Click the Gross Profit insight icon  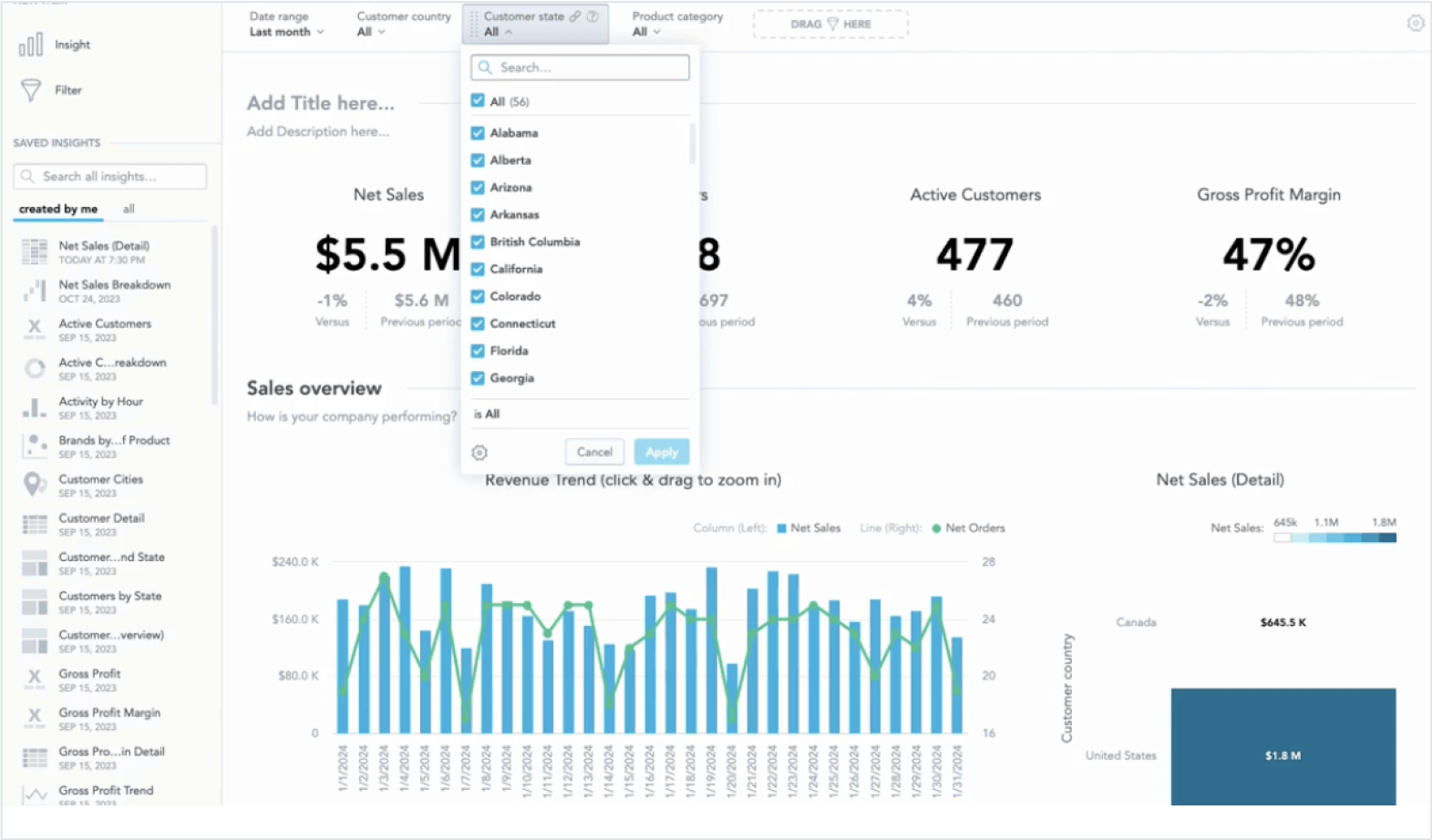[35, 680]
